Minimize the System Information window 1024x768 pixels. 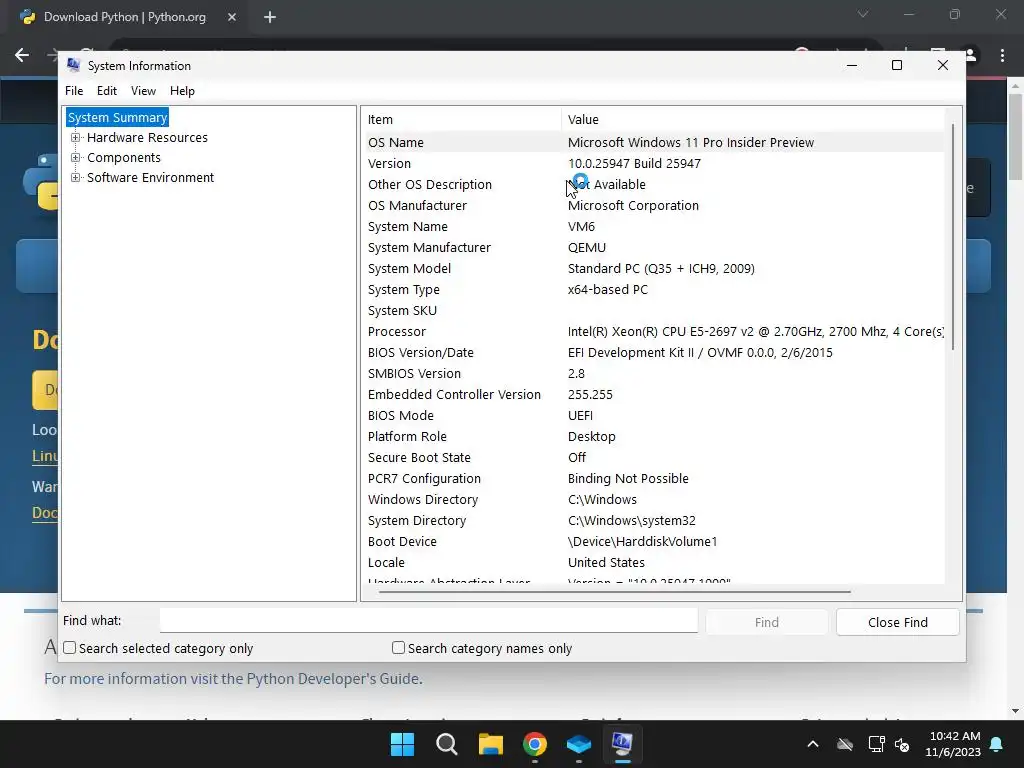pyautogui.click(x=852, y=65)
